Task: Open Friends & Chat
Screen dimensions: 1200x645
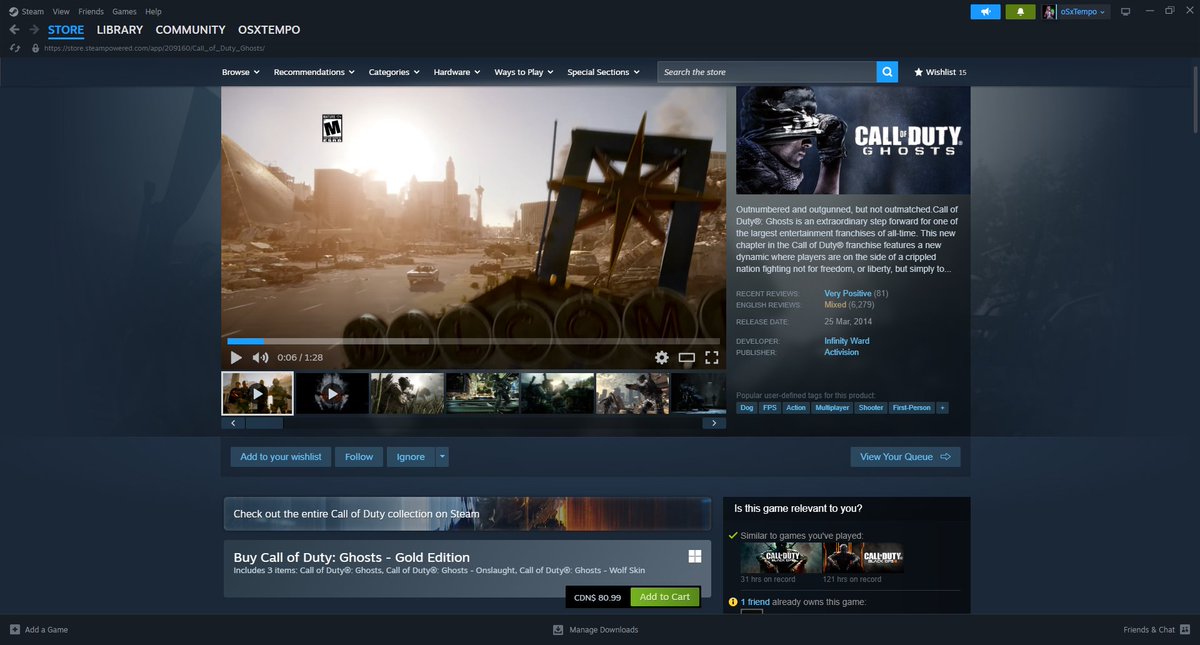Action: 1155,630
